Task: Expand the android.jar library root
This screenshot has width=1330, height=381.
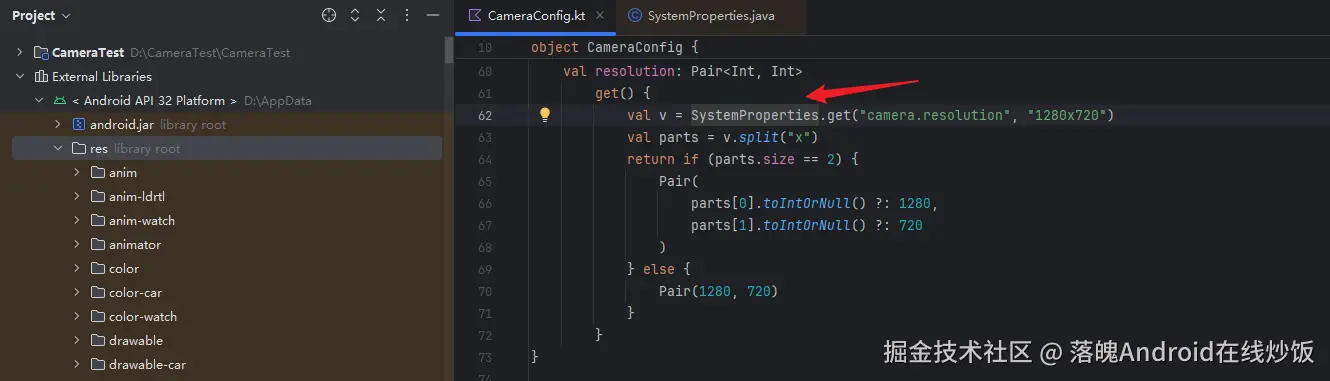Action: click(58, 124)
